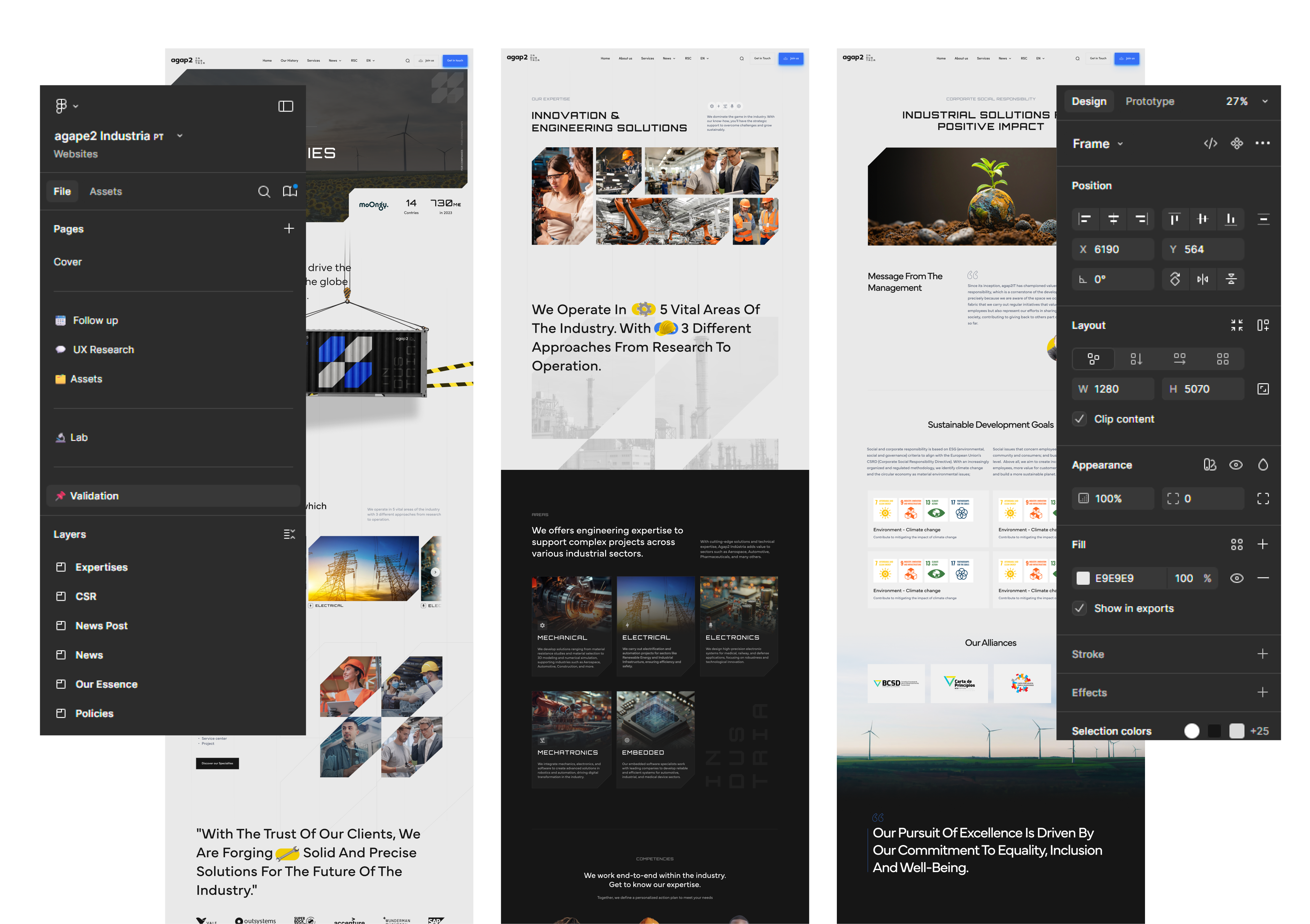Expand the zoom 27% dropdown
The height and width of the screenshot is (924, 1310).
click(x=1264, y=101)
